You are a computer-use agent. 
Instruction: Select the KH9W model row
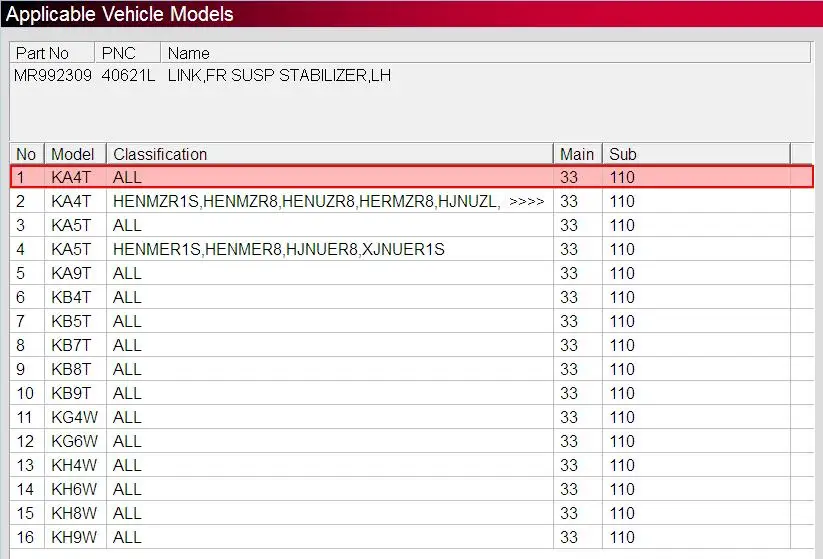(412, 537)
